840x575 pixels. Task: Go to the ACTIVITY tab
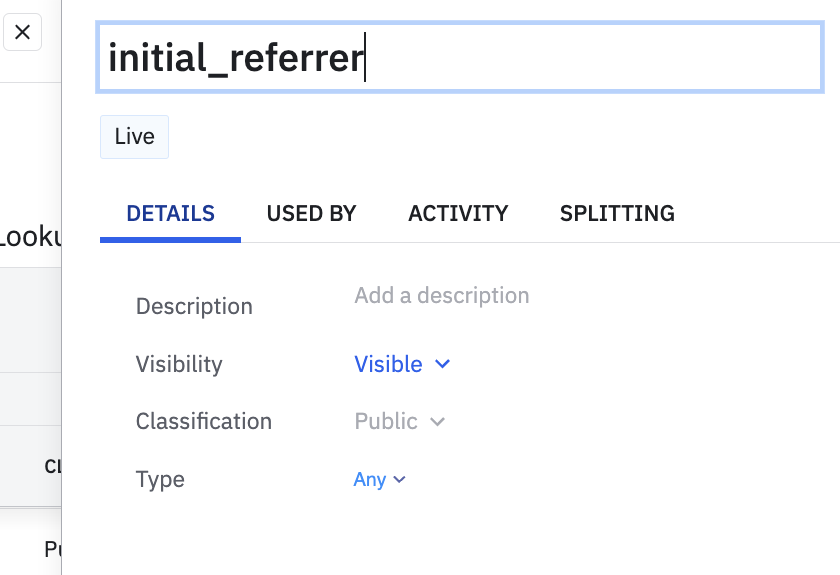pyautogui.click(x=458, y=213)
